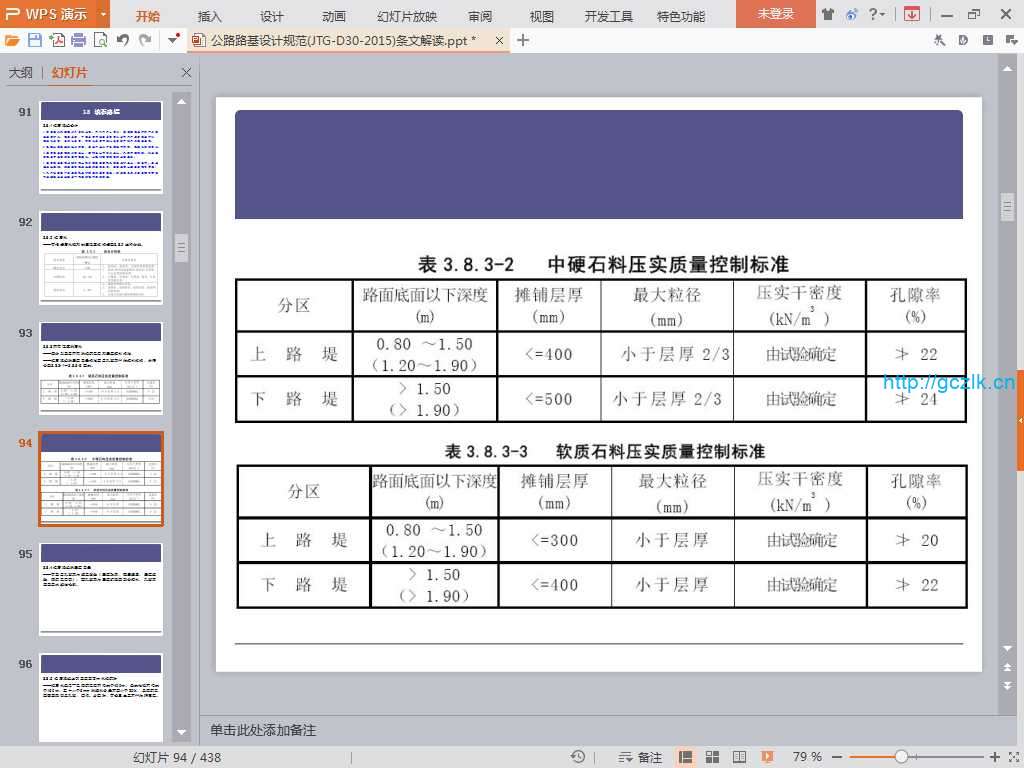Export to PDF using the toolbar icon
Viewport: 1024px width, 768px height.
(57, 40)
